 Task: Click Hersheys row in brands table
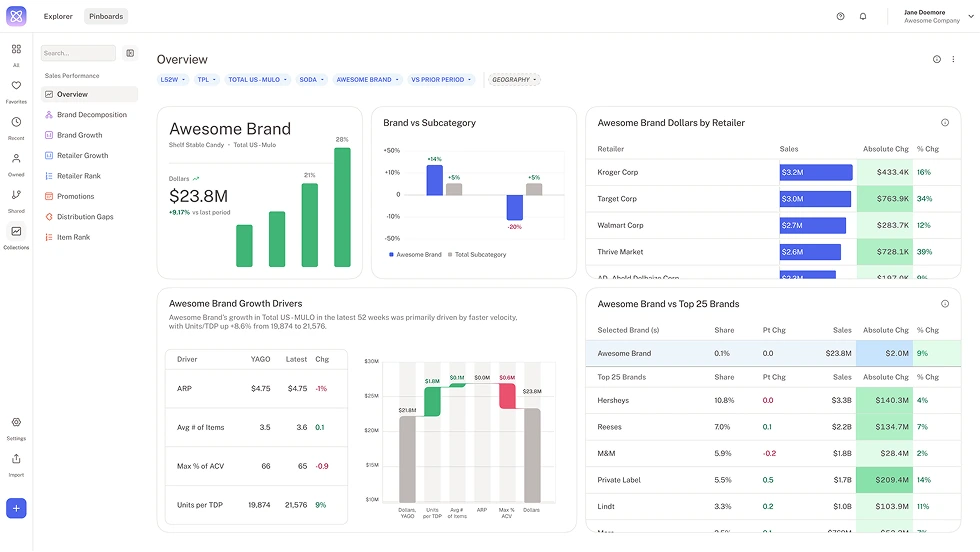(773, 401)
